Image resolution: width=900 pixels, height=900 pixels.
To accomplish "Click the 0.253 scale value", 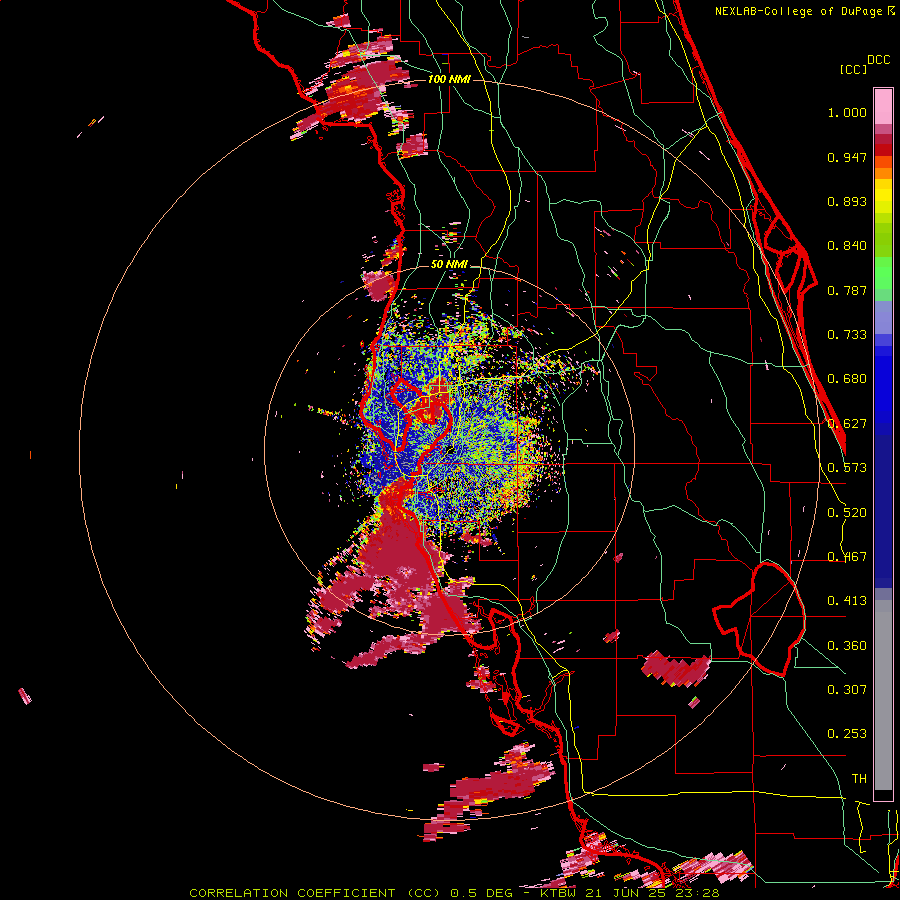I will pyautogui.click(x=847, y=734).
